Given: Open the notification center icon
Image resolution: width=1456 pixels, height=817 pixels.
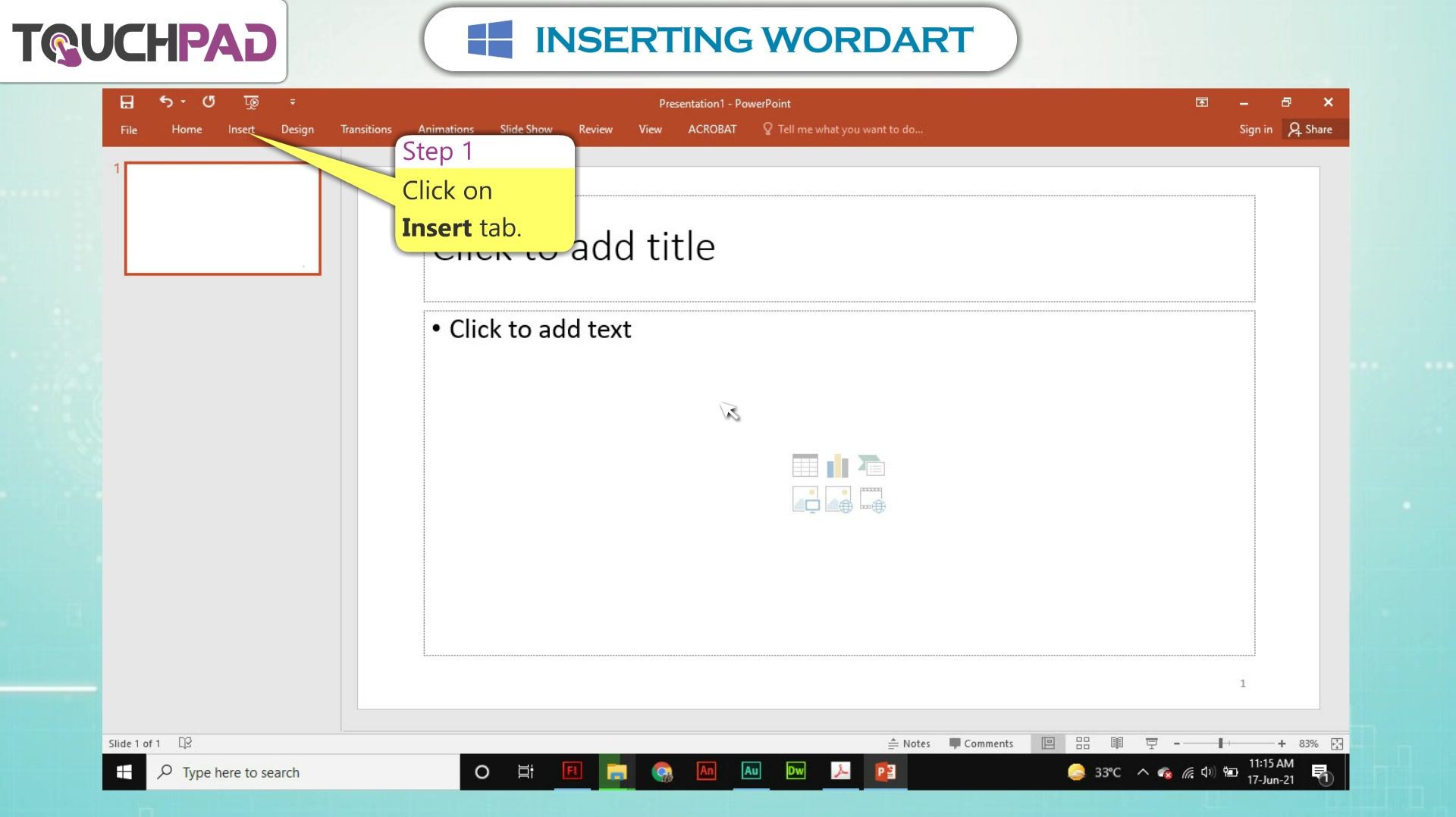Looking at the screenshot, I should [x=1321, y=773].
